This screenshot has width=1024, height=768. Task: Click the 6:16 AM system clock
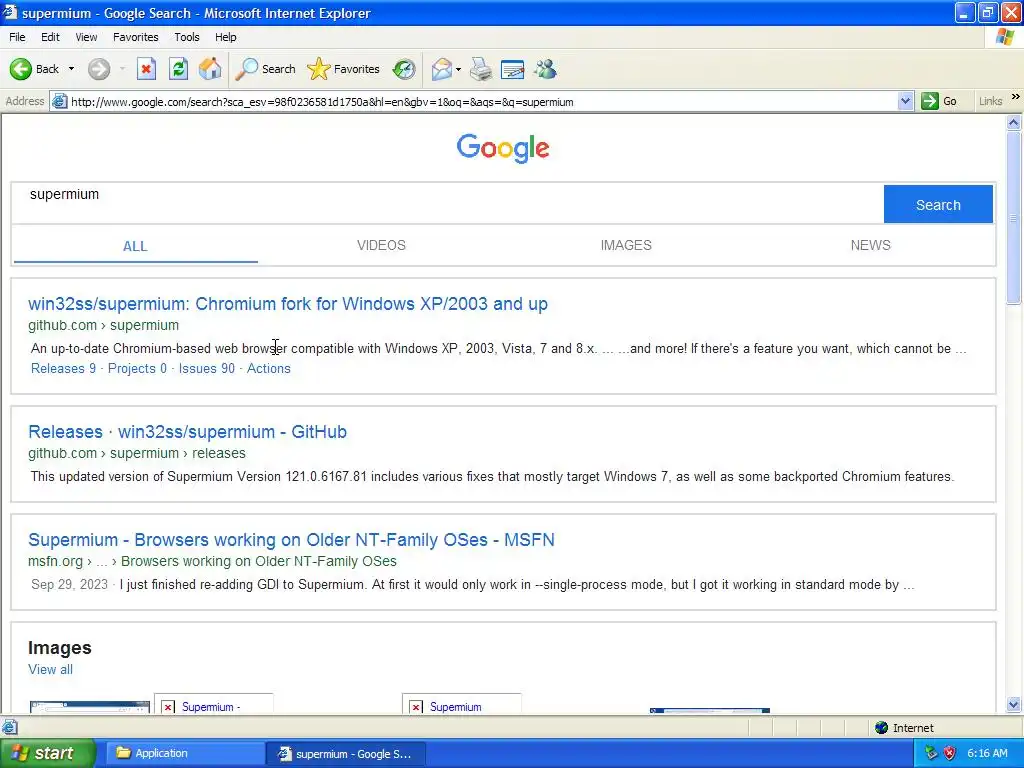tap(987, 753)
